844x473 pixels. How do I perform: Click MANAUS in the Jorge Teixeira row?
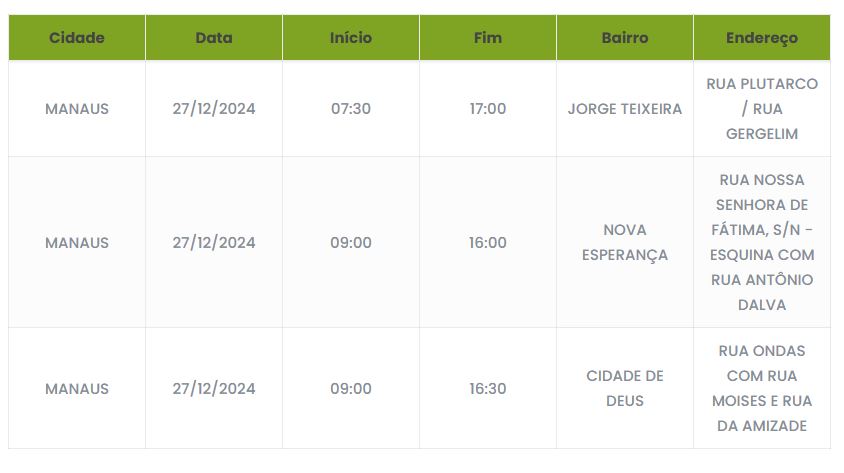(77, 109)
